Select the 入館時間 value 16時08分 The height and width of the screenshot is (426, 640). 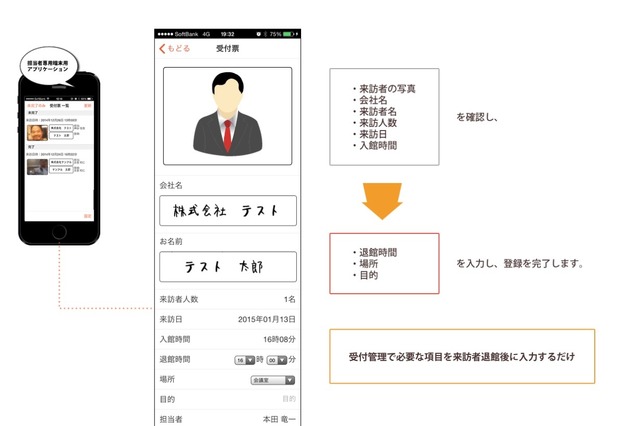click(279, 339)
